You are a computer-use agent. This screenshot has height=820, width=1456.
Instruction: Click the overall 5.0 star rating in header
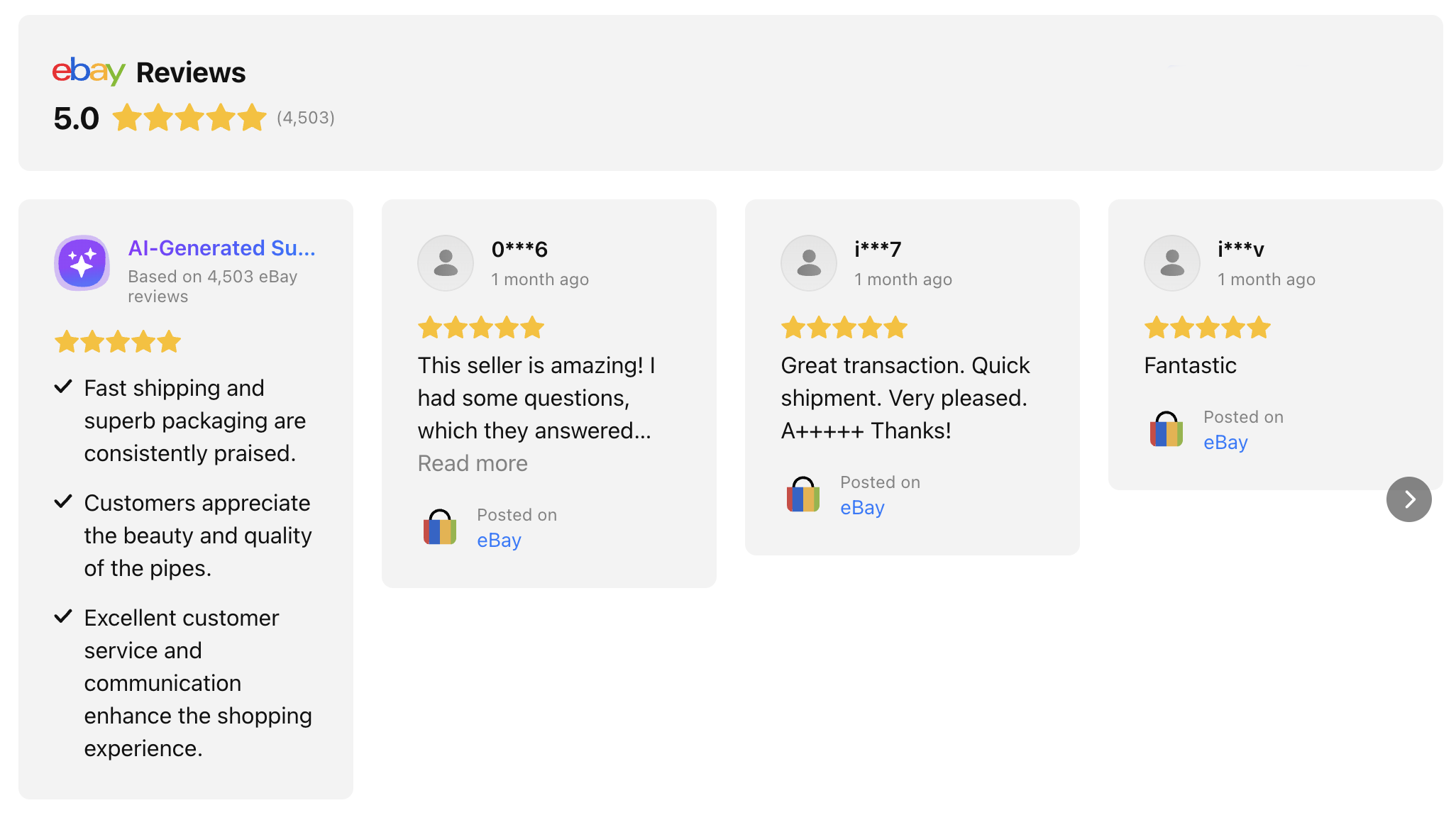pyautogui.click(x=189, y=118)
